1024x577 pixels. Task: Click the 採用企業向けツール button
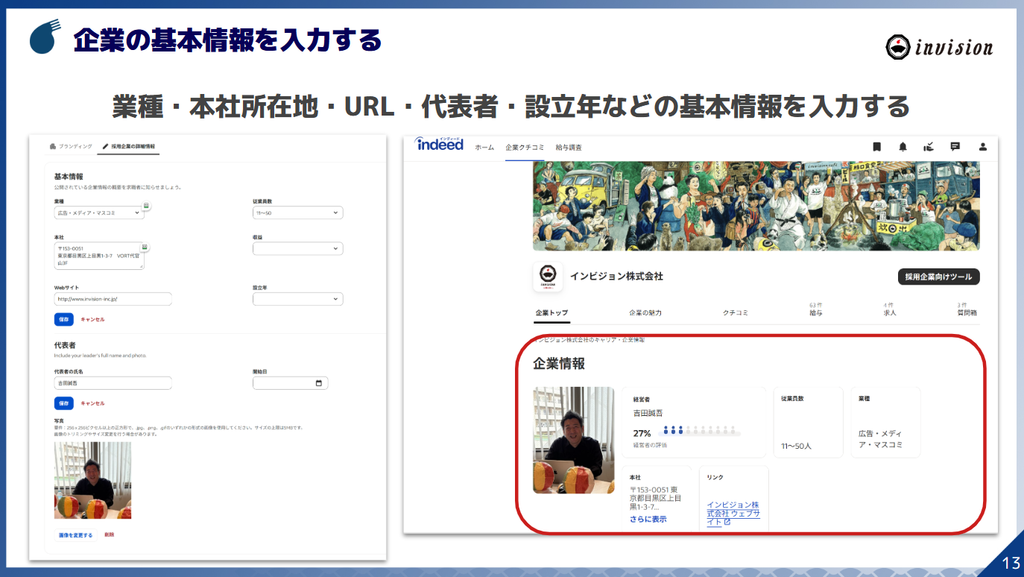(x=938, y=277)
